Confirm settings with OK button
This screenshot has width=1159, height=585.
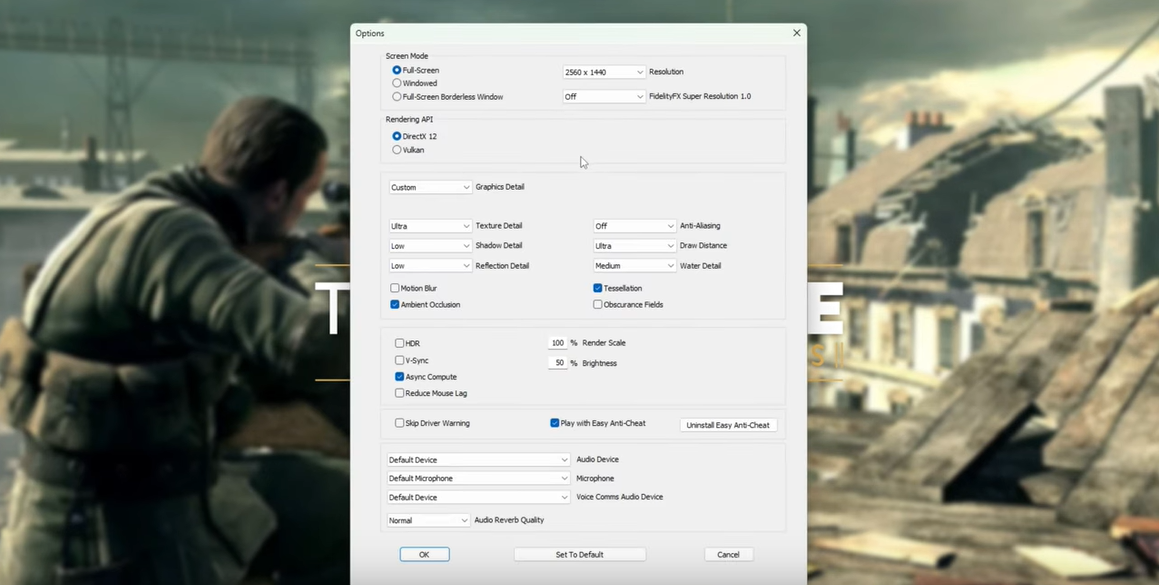tap(424, 555)
